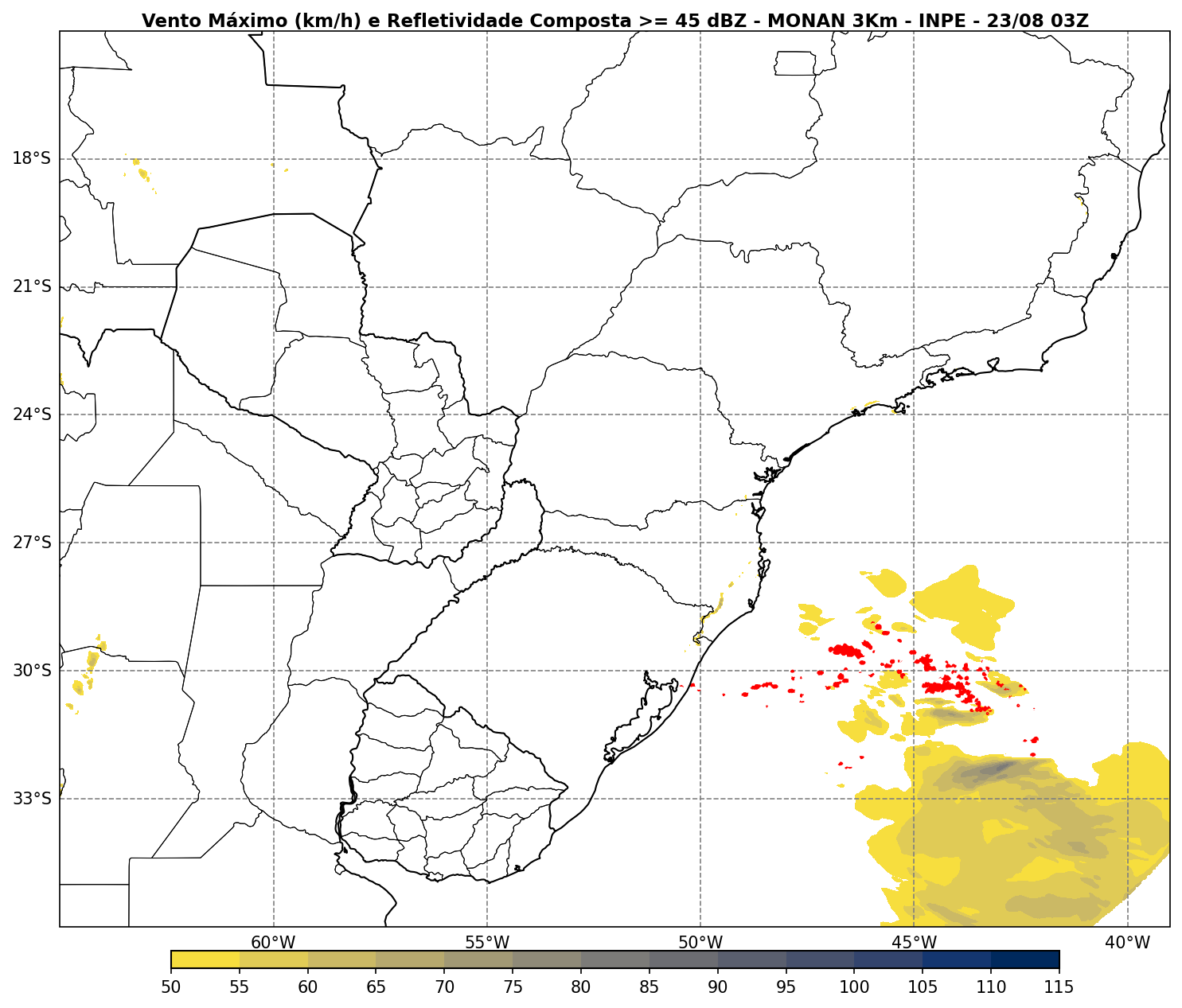This screenshot has width=1182, height=1008.
Task: Click the 60°W longitude label
Action: (x=273, y=943)
